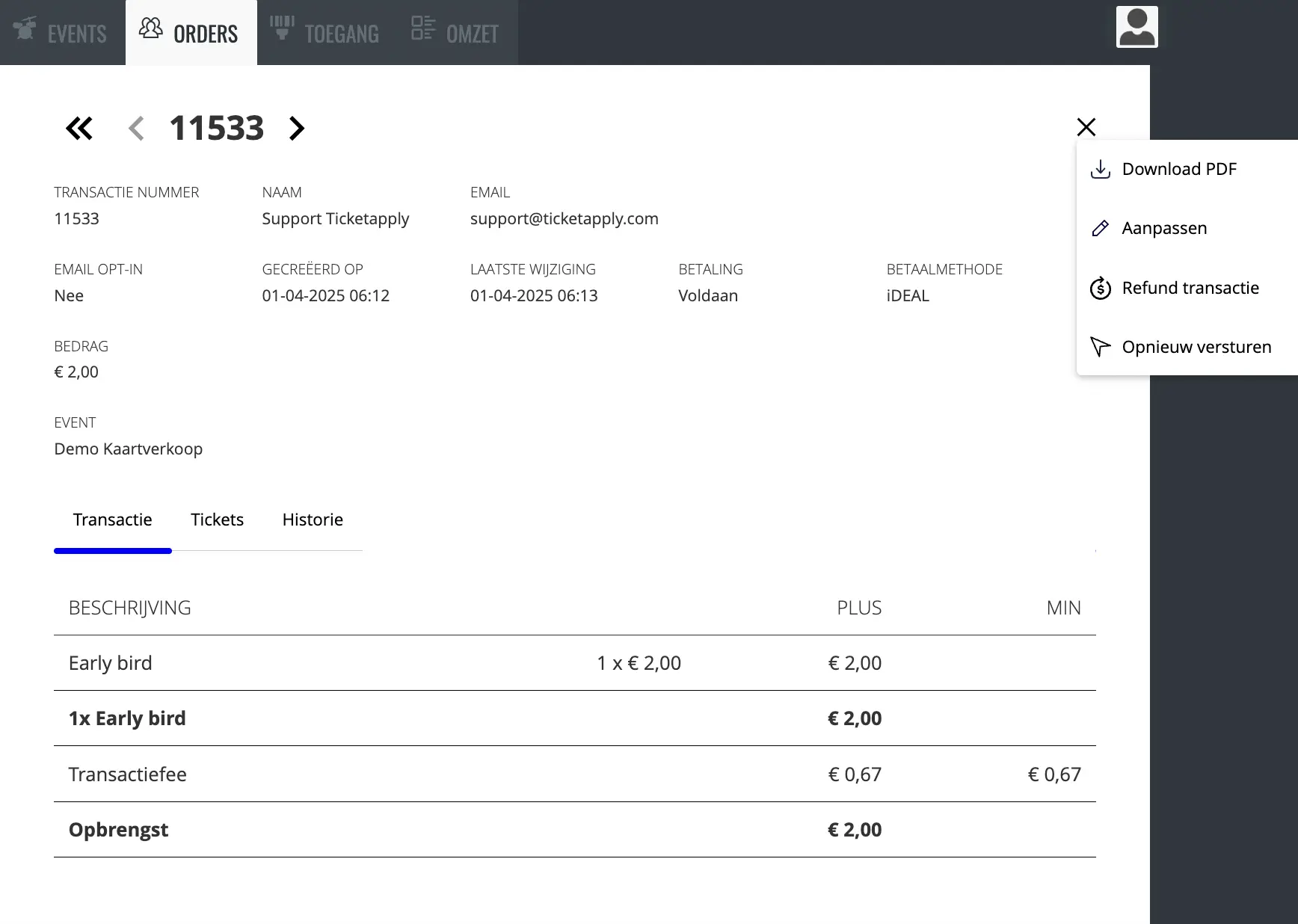Close the order 11533 detail view
Viewport: 1298px width, 924px height.
(1086, 126)
